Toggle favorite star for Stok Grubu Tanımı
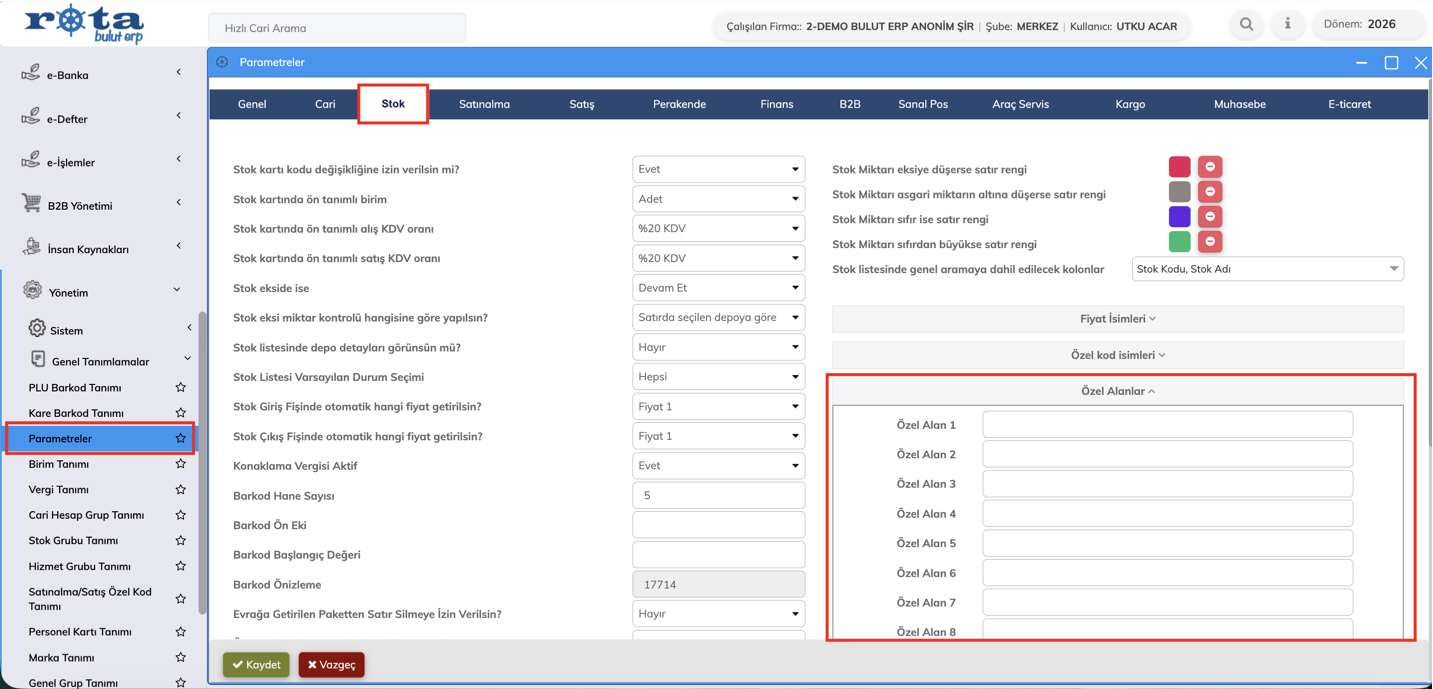 (180, 541)
